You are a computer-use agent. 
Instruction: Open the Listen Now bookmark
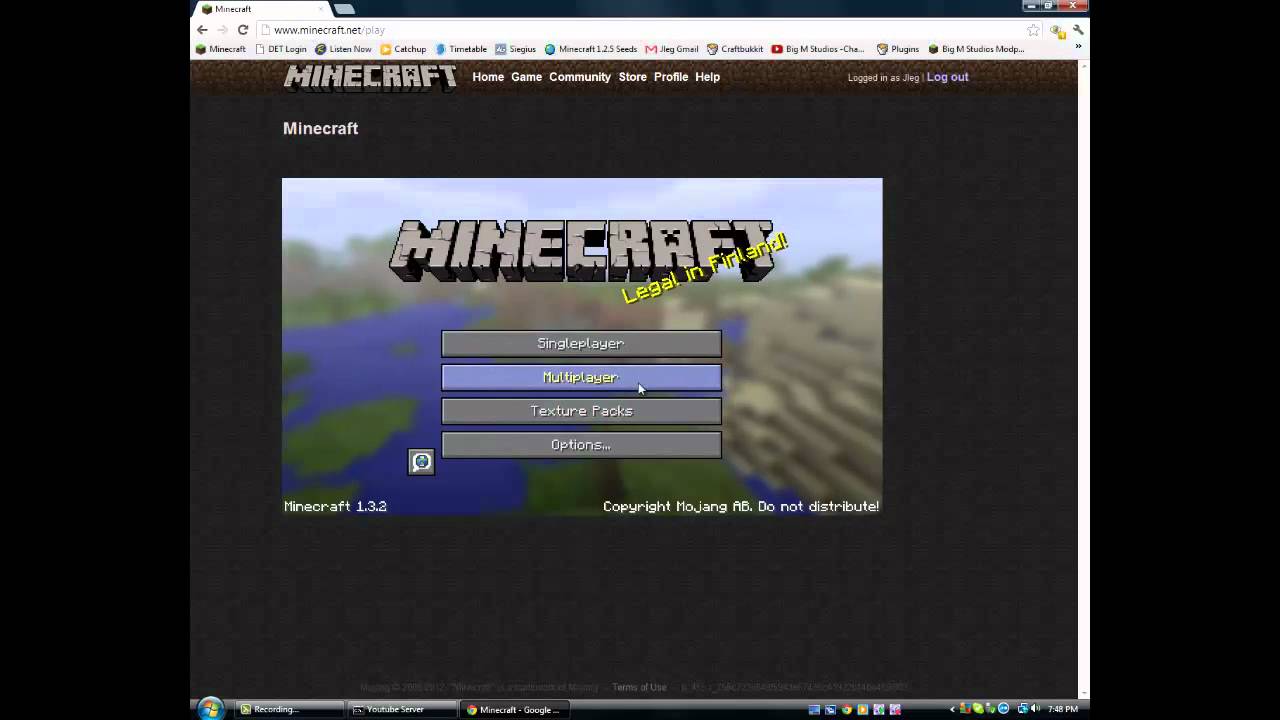point(343,49)
